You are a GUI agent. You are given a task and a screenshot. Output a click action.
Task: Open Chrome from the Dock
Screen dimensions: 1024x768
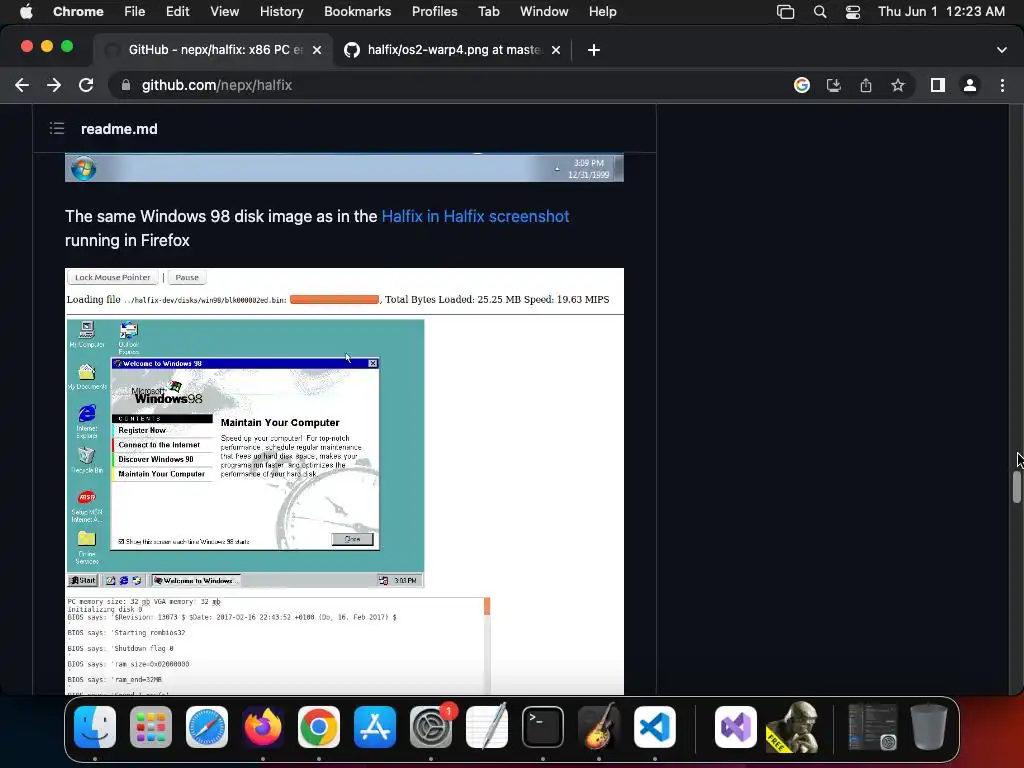319,727
